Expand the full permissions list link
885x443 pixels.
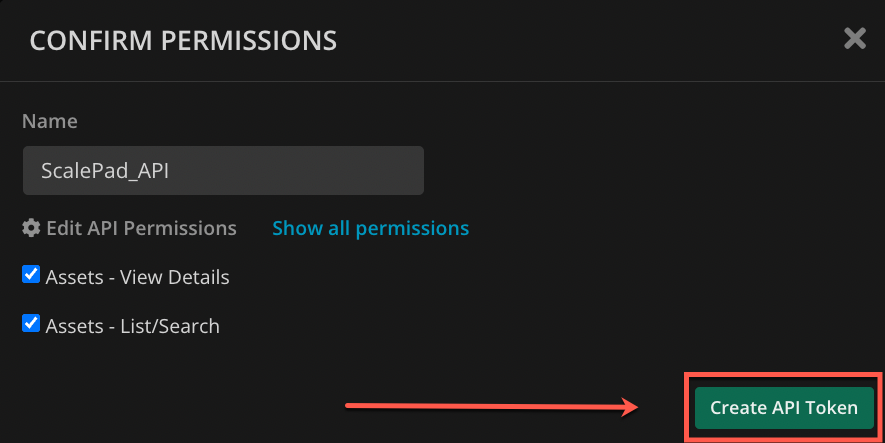point(370,228)
